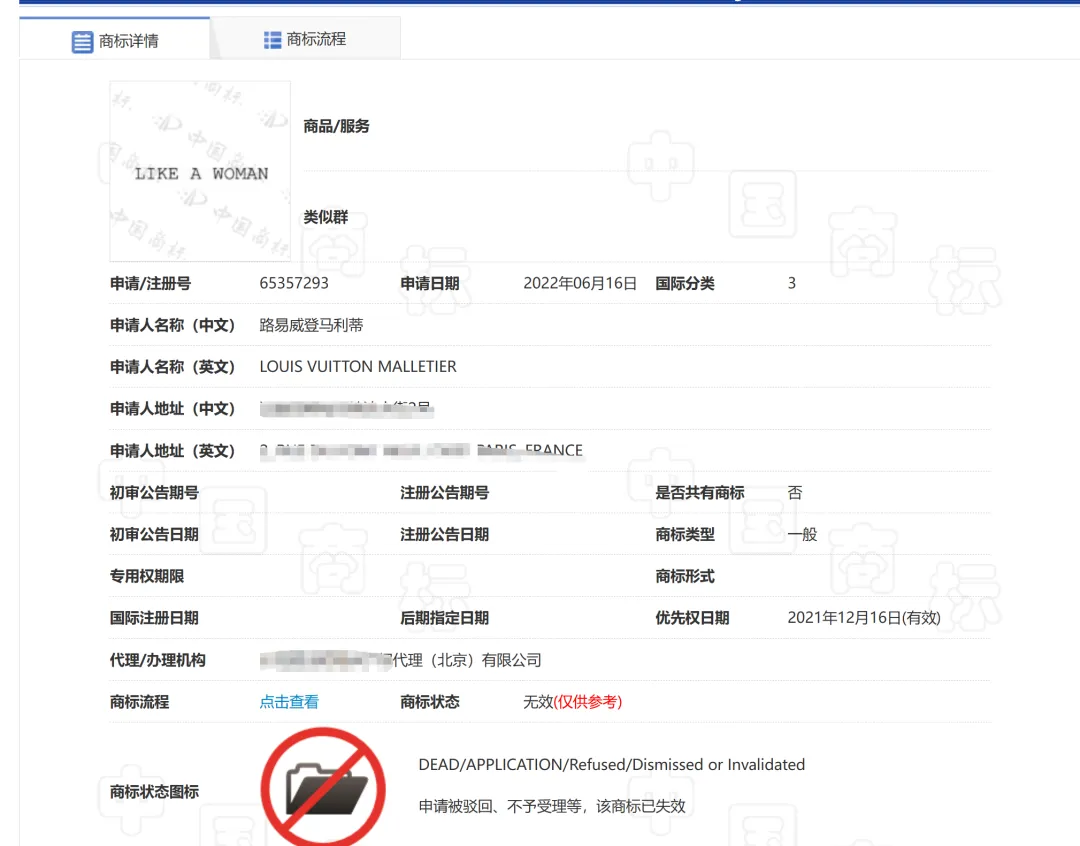Open the 商标详情 tab
Image resolution: width=1080 pixels, height=846 pixels.
(x=114, y=41)
